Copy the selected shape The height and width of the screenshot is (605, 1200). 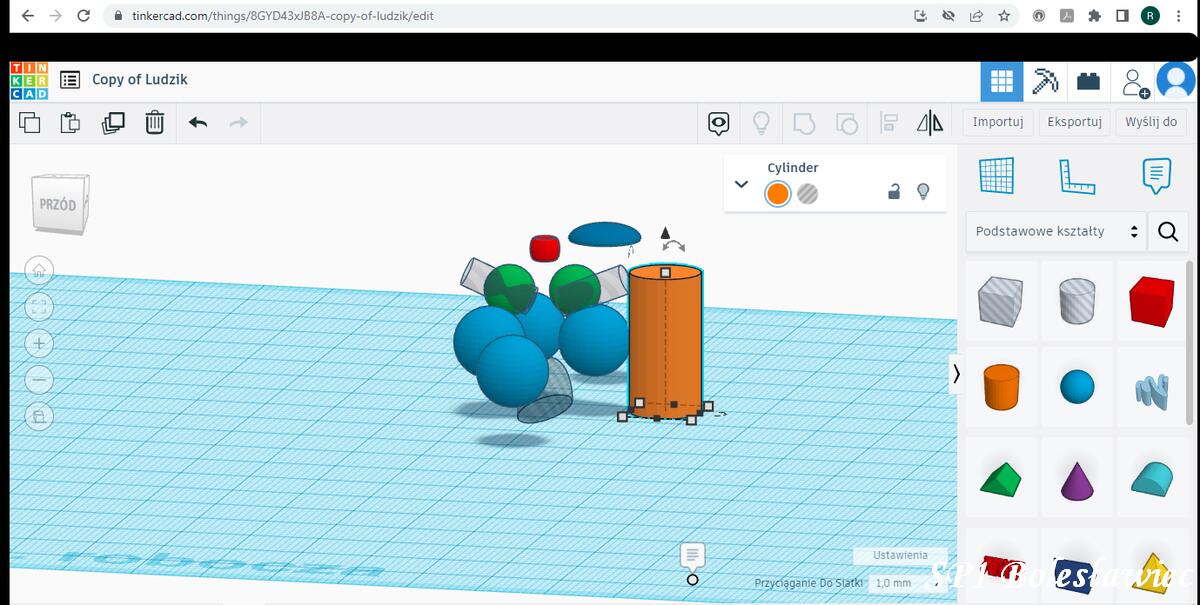[30, 123]
